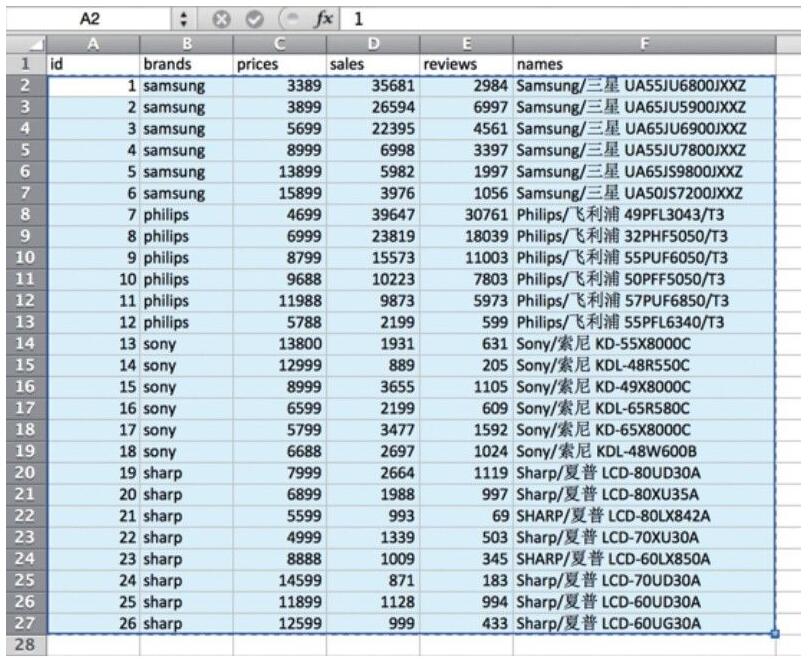Select column B header

(186, 44)
